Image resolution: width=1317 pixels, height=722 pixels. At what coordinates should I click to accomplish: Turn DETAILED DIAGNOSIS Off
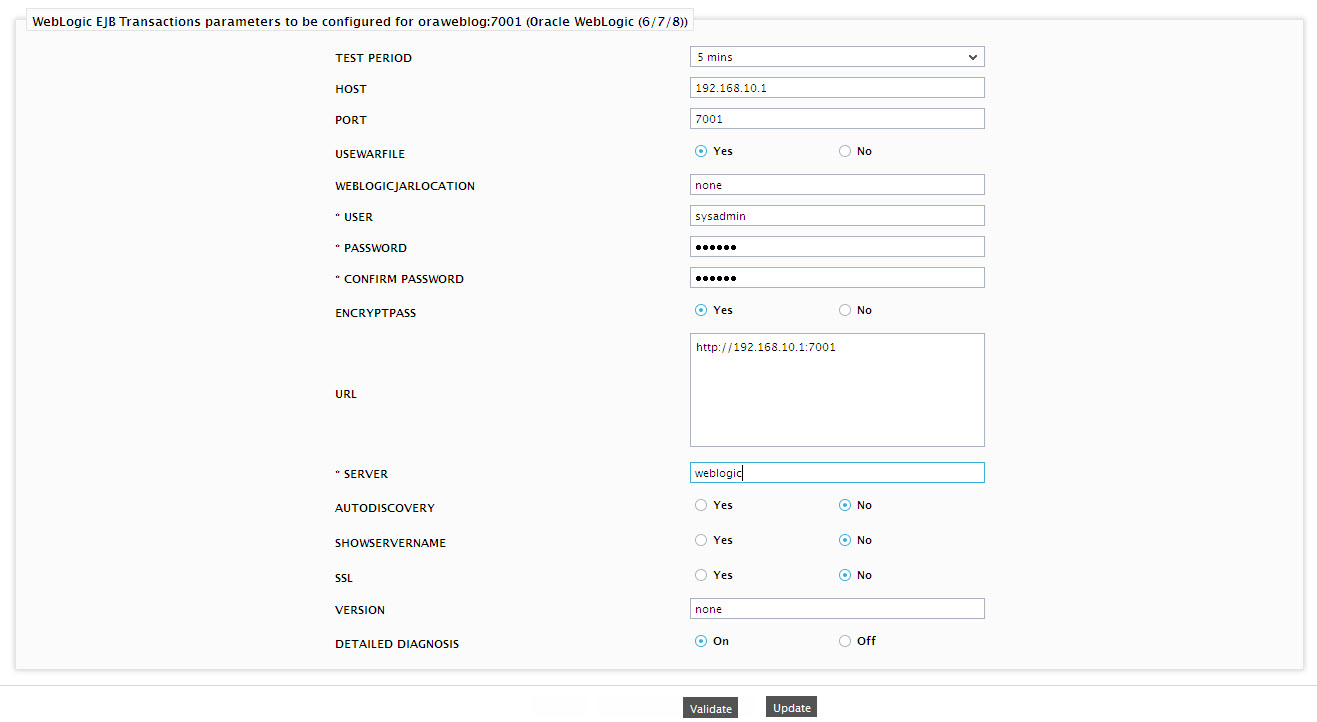pos(845,641)
